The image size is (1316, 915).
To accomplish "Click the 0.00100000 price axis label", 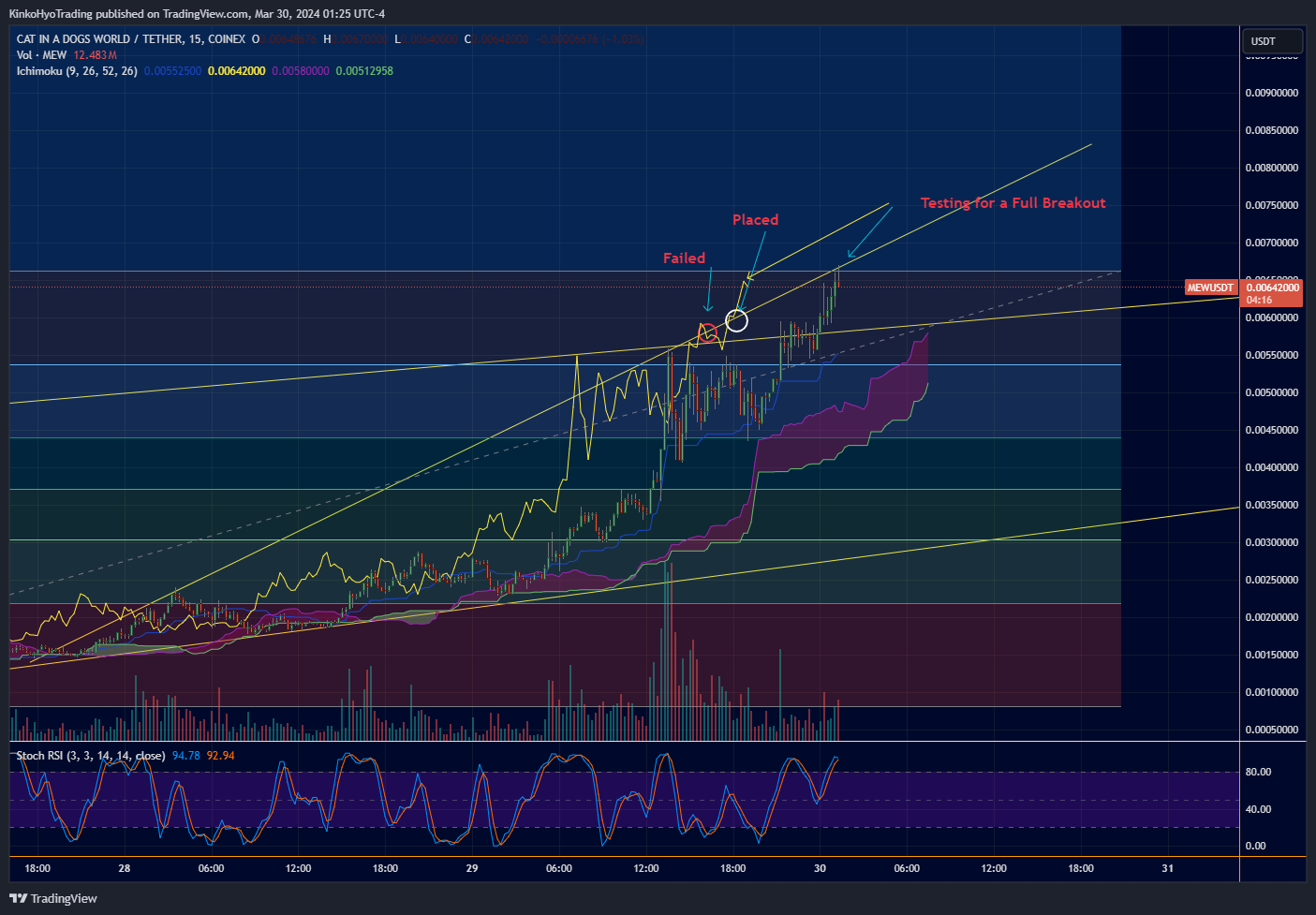I will click(1271, 692).
